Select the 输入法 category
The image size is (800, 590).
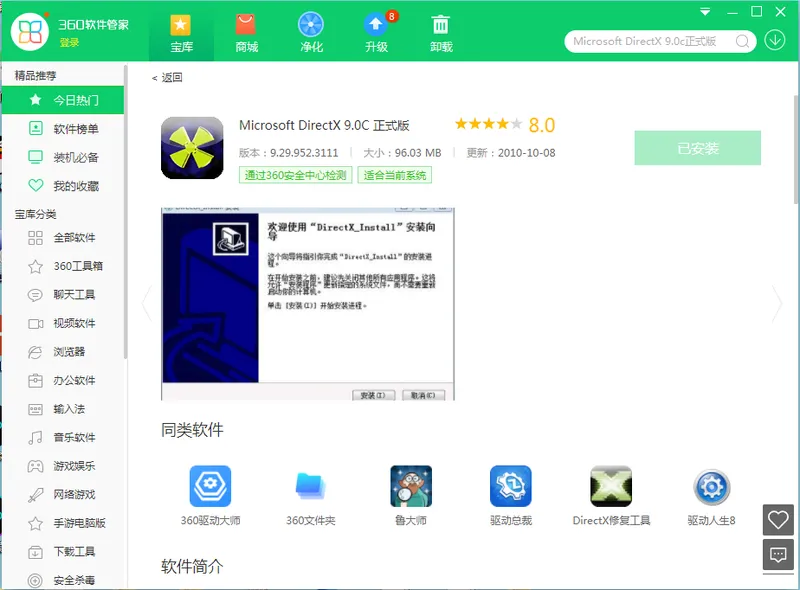(63, 409)
